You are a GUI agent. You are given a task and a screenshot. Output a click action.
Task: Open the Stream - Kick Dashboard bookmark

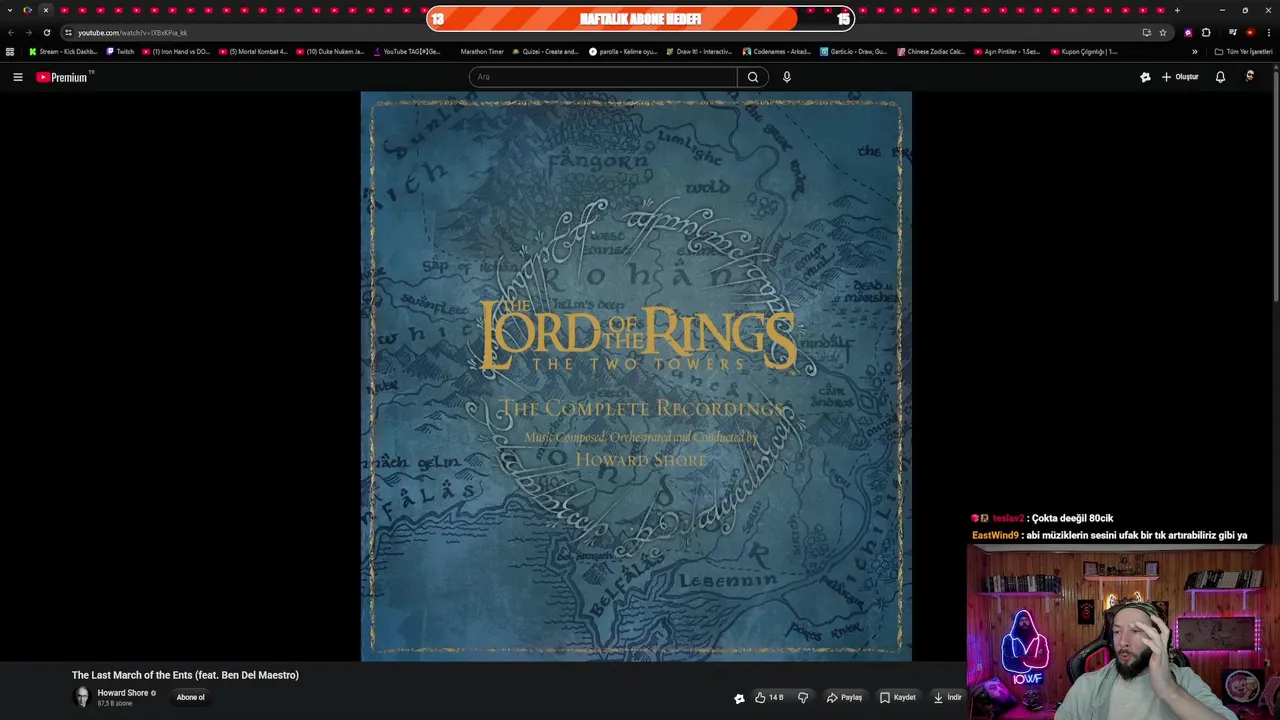(63, 51)
